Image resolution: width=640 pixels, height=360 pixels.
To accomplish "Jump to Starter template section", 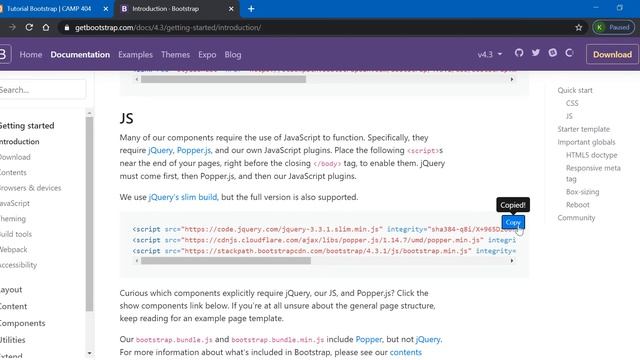I will pos(584,129).
